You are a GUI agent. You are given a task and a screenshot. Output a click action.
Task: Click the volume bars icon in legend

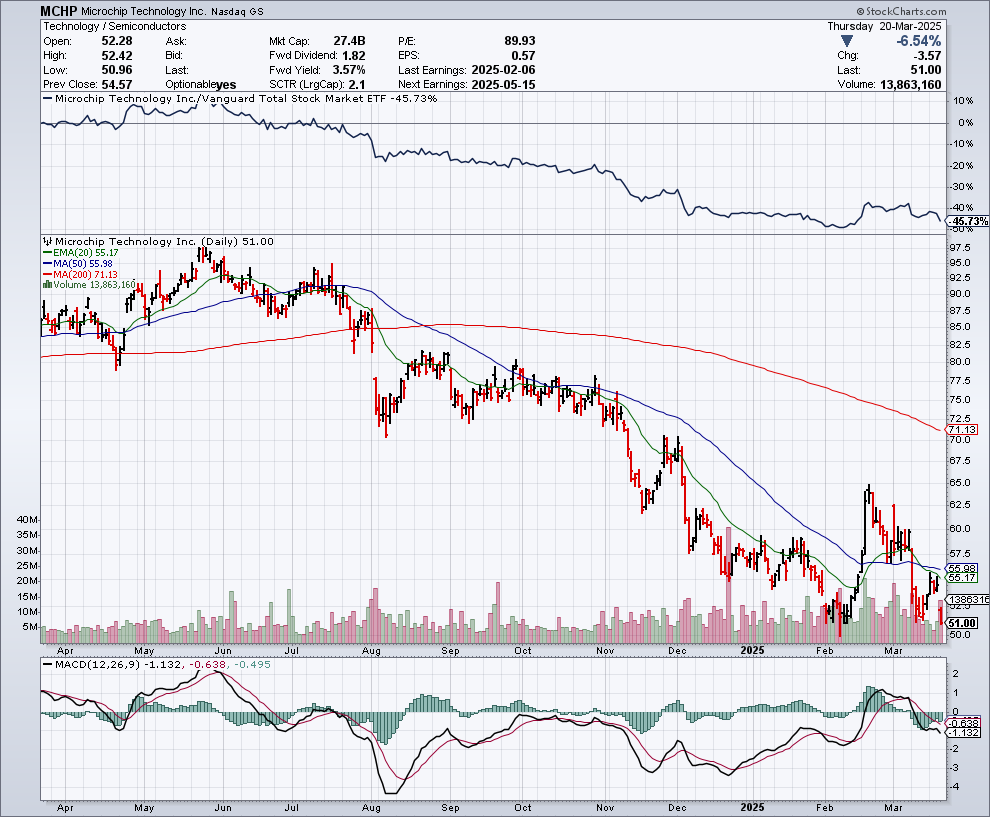click(x=45, y=285)
